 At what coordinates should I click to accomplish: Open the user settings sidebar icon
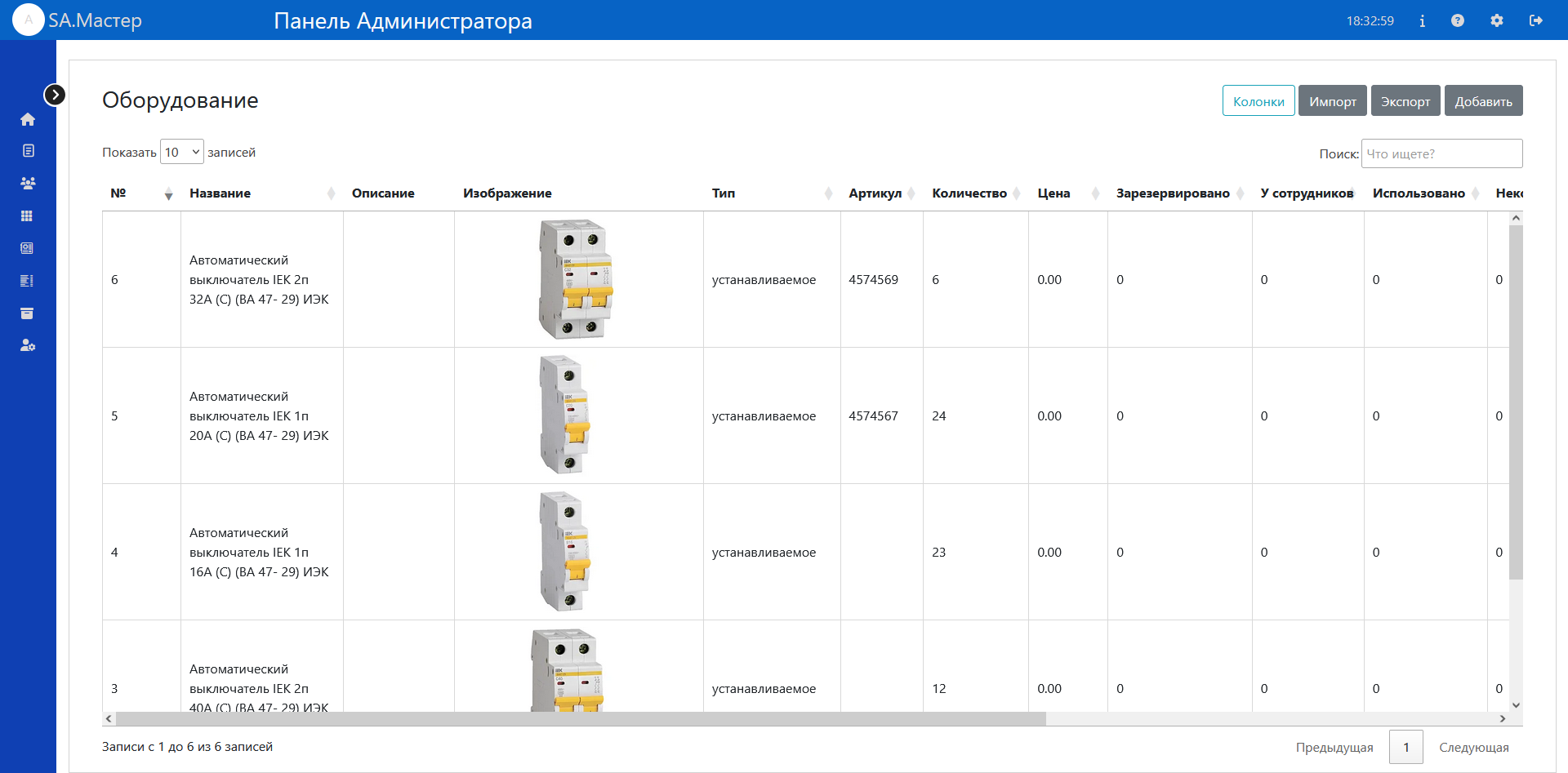[28, 345]
